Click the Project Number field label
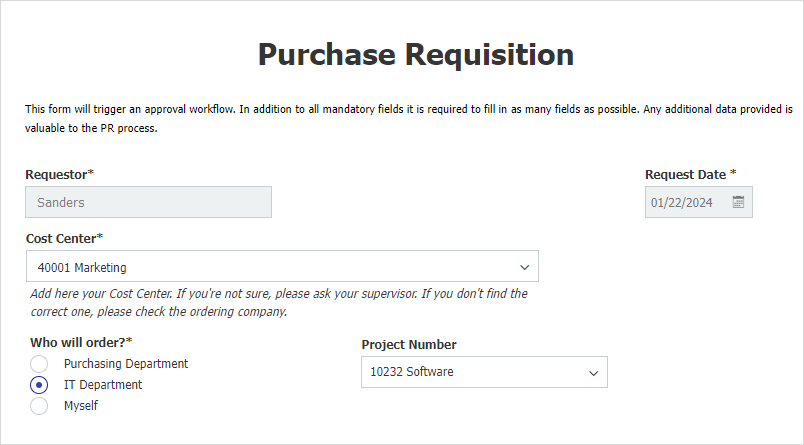Image resolution: width=804 pixels, height=445 pixels. [409, 345]
